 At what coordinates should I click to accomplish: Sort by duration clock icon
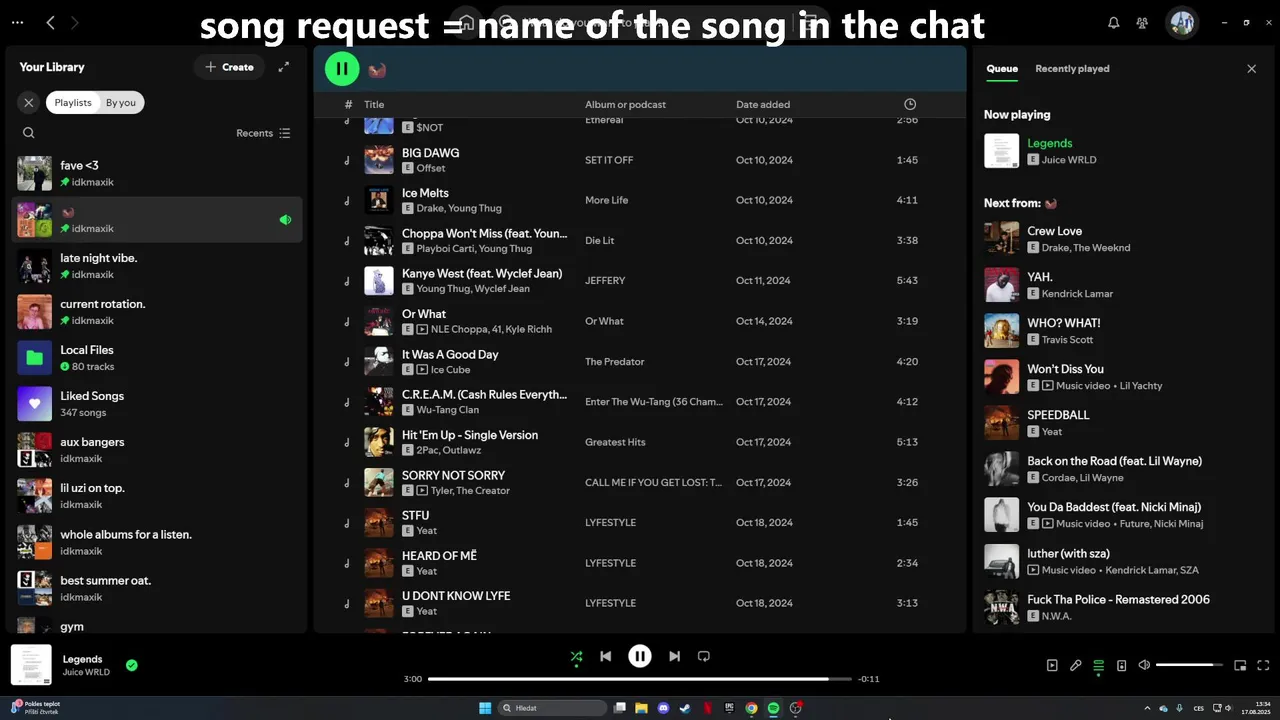[x=910, y=104]
